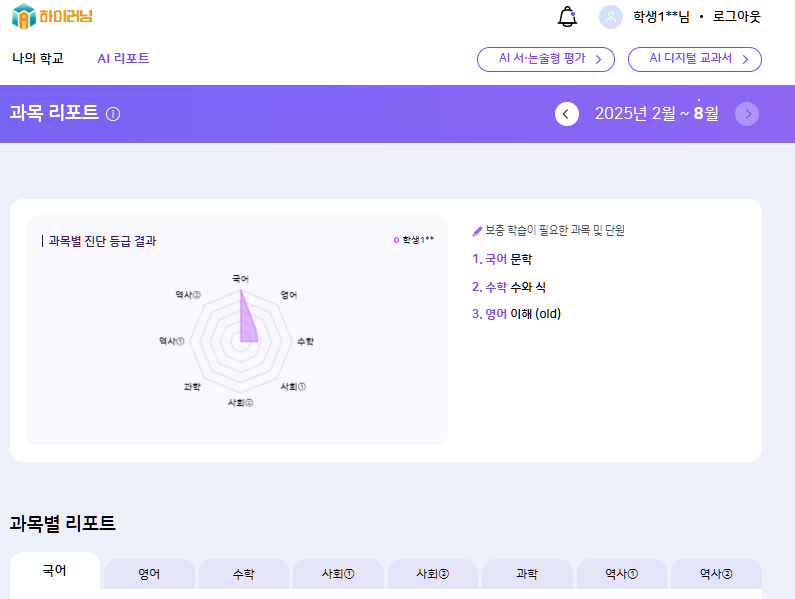Viewport: 795px width, 599px height.
Task: Switch to the 영어 subject tab
Action: (x=149, y=574)
